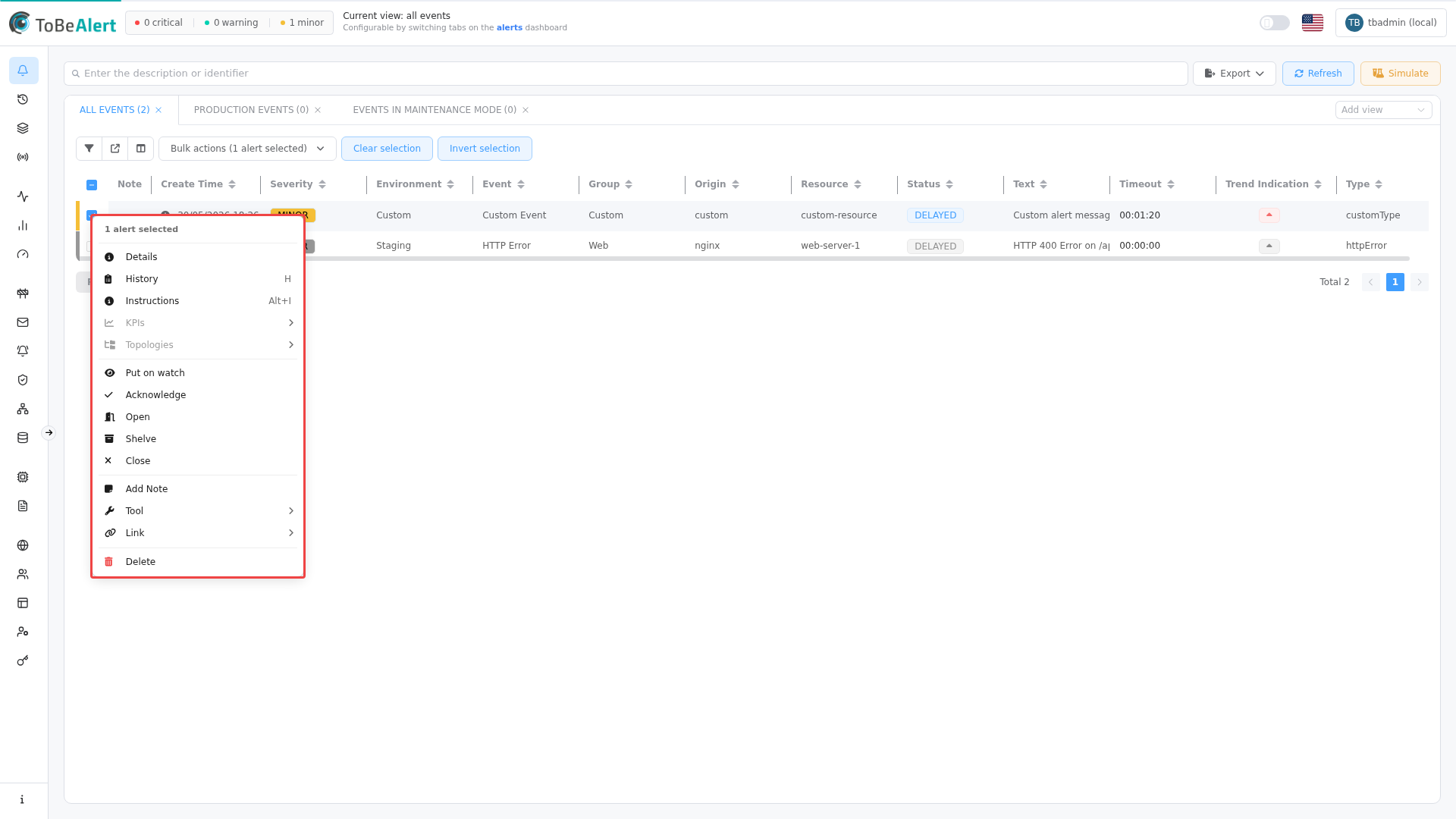1456x819 pixels.
Task: Focus the description or identifier search field
Action: pos(626,74)
